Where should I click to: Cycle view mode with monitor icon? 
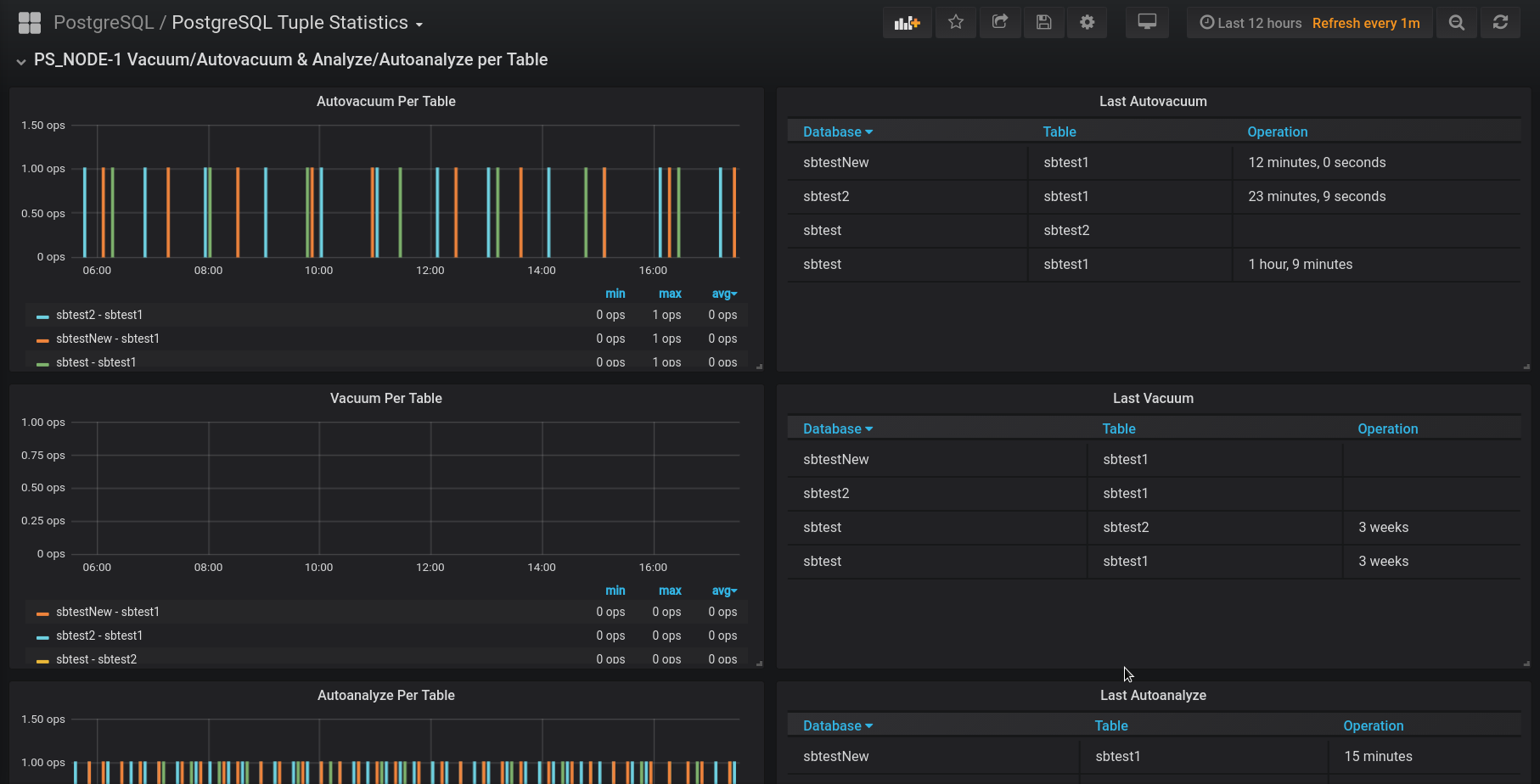(1147, 23)
